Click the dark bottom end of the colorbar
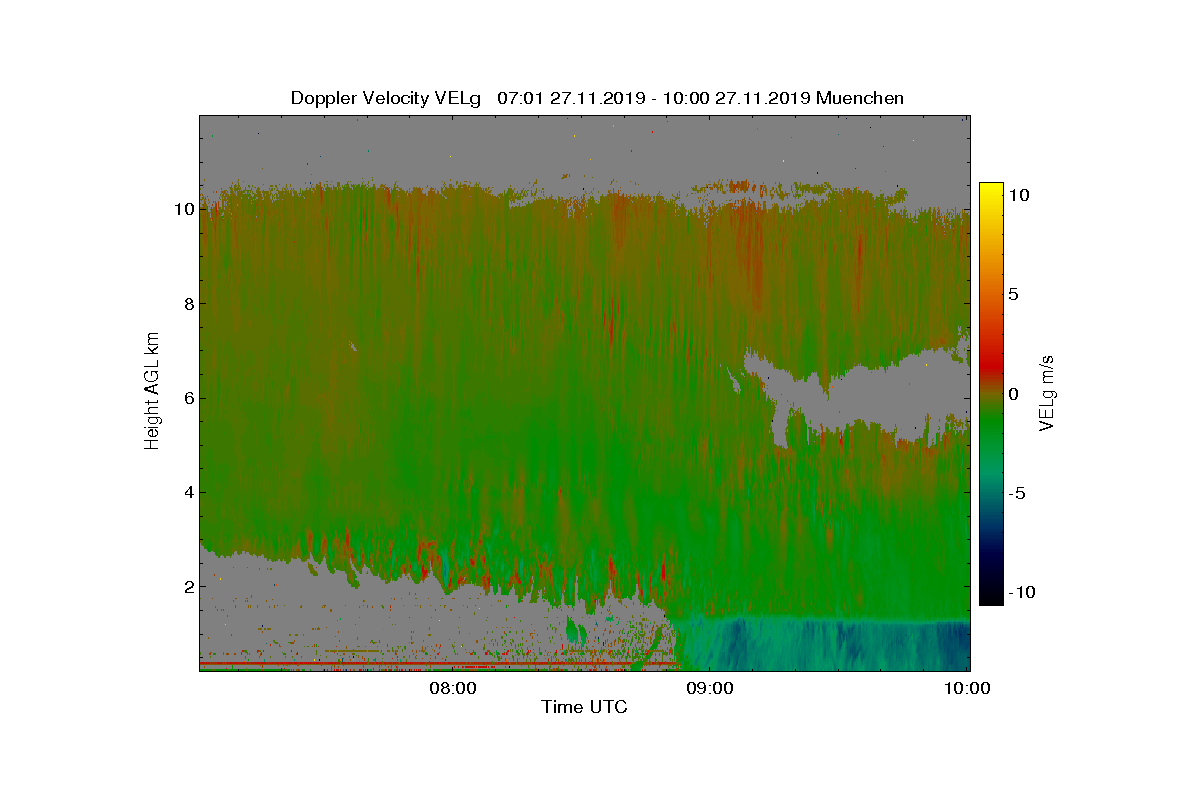This screenshot has width=1200, height=800. pyautogui.click(x=990, y=595)
